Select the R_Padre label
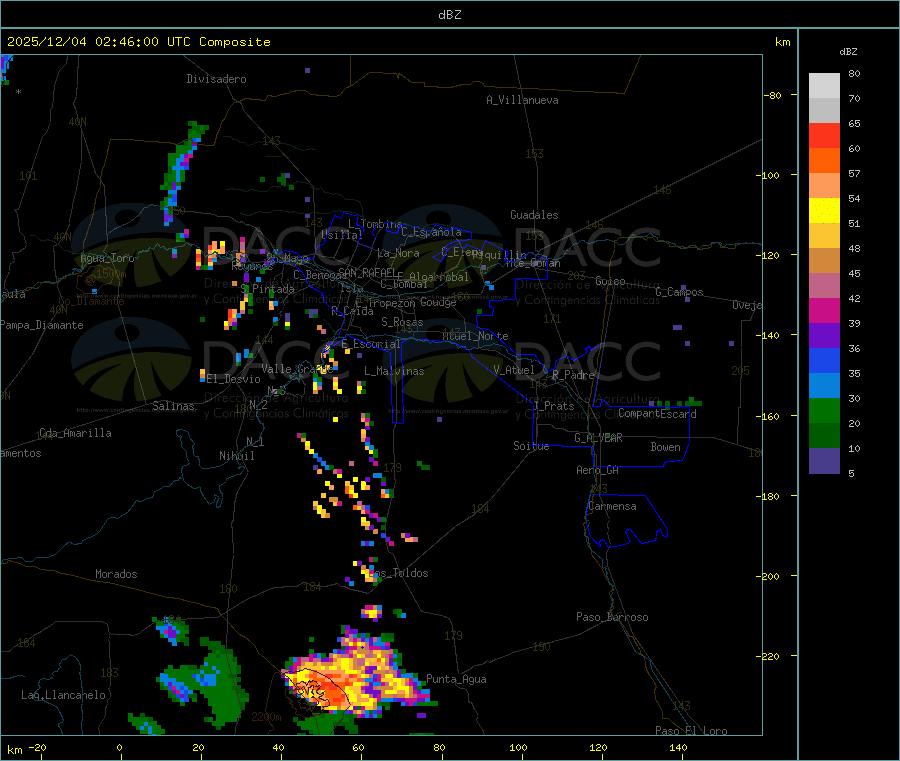The width and height of the screenshot is (900, 761). (x=573, y=375)
